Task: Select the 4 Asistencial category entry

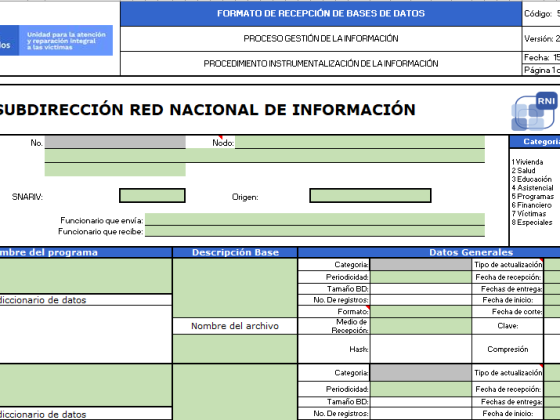Action: point(532,188)
